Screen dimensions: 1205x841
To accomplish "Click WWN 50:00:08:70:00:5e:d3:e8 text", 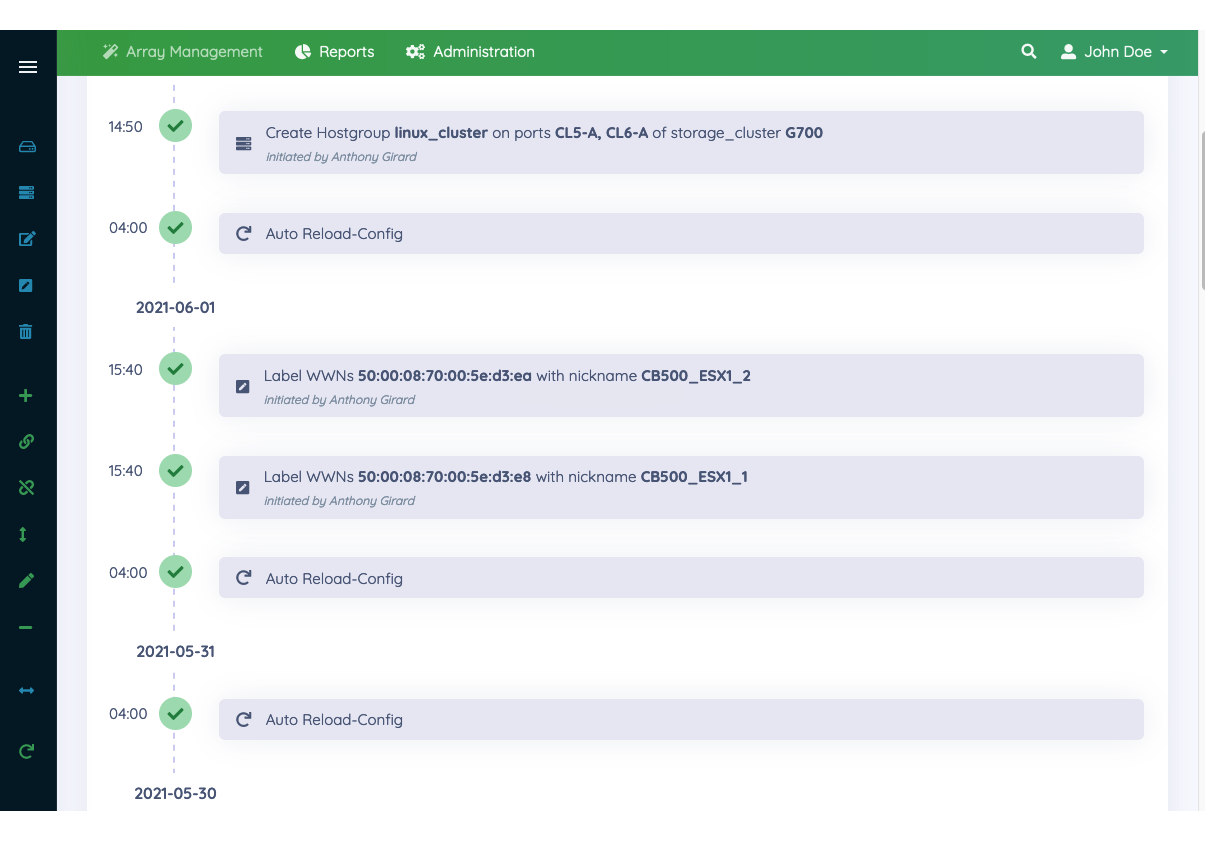I will [445, 477].
